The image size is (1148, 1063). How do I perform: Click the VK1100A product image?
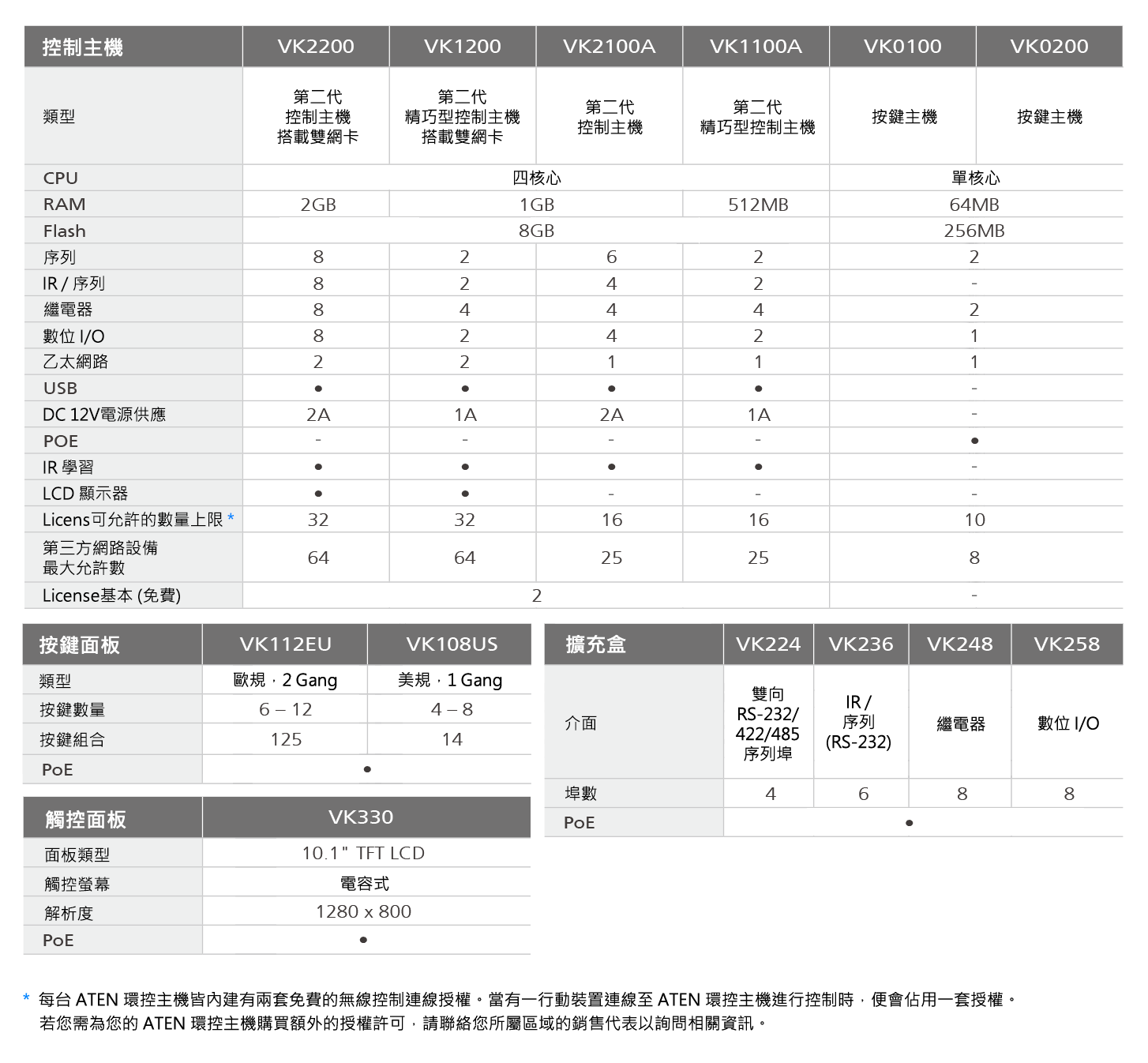coord(755,115)
